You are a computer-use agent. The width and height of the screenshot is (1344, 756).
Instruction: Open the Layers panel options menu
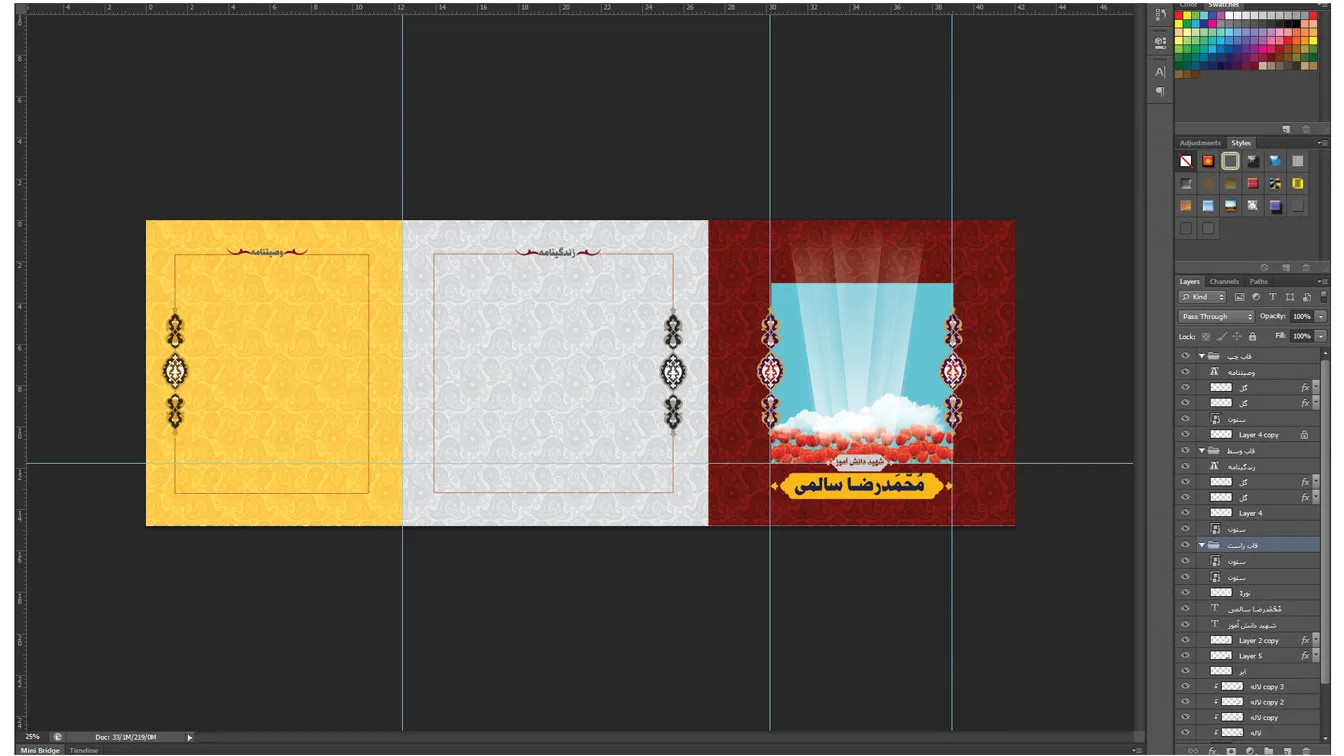coord(1323,282)
